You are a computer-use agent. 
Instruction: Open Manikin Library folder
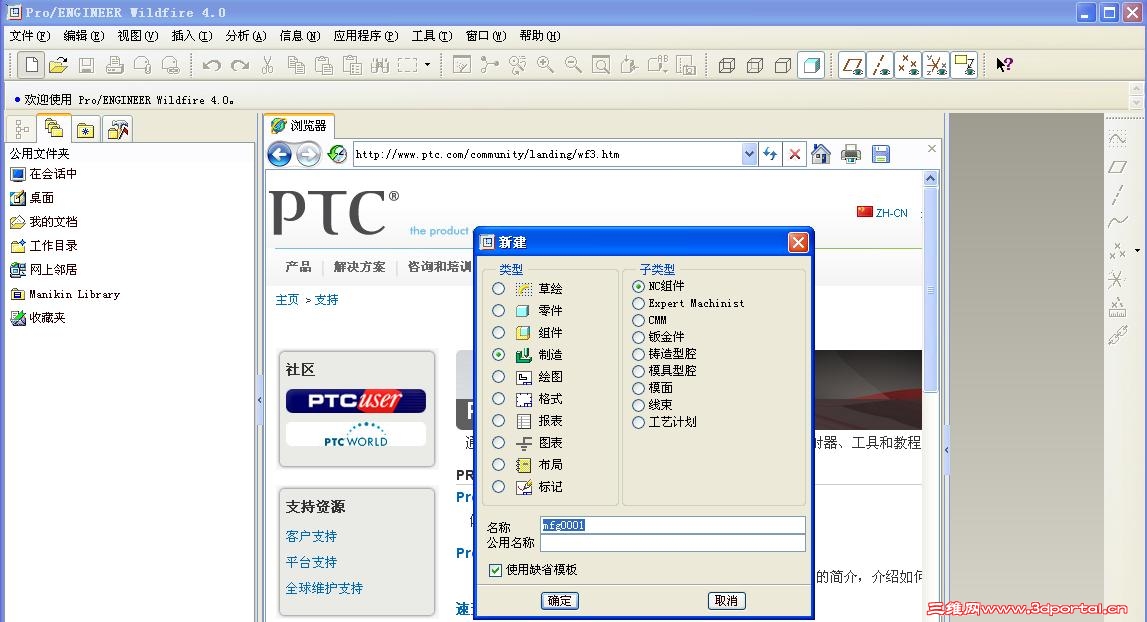[65, 294]
